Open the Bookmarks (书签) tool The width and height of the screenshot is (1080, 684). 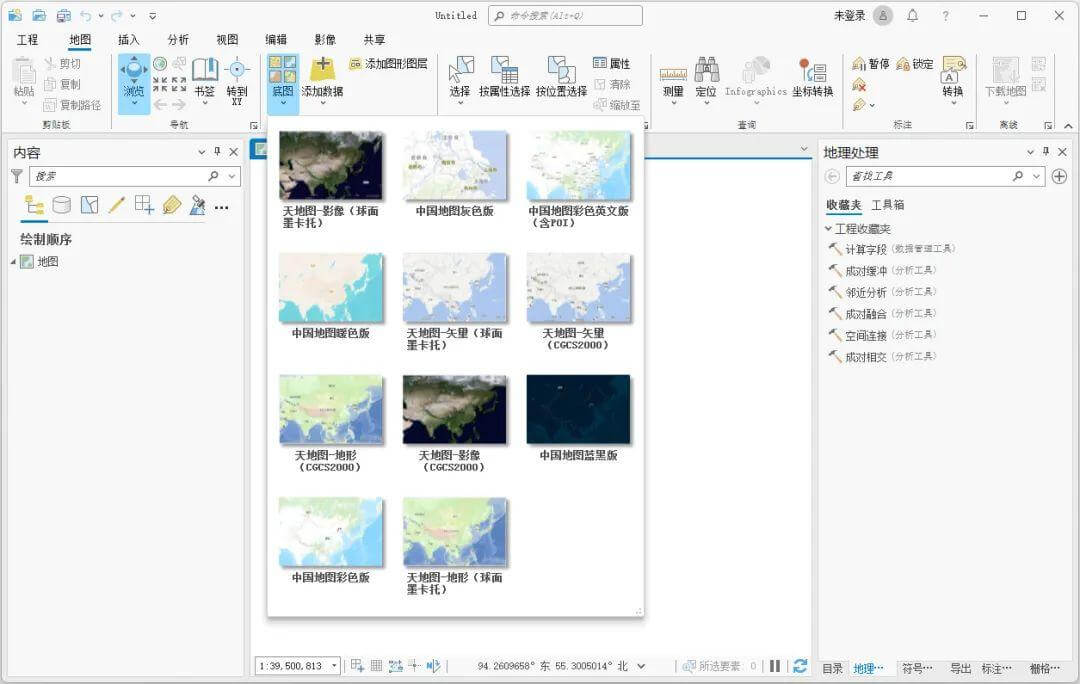(204, 76)
